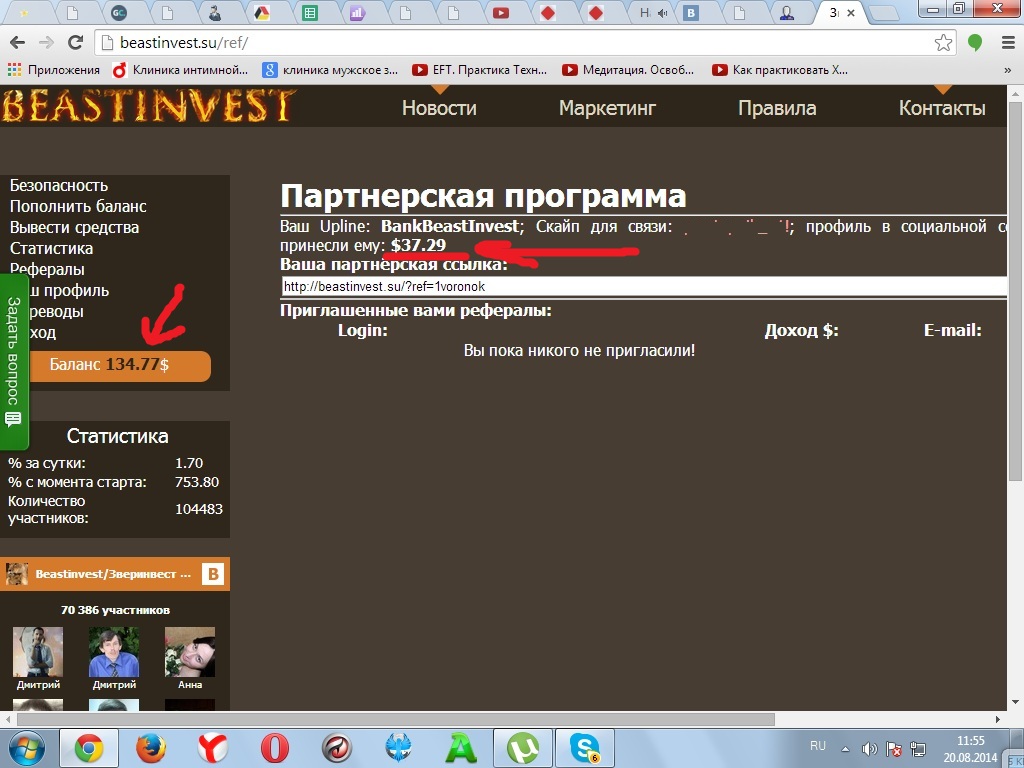The image size is (1024, 768).
Task: Open the blue bird app in taskbar
Action: tap(399, 748)
